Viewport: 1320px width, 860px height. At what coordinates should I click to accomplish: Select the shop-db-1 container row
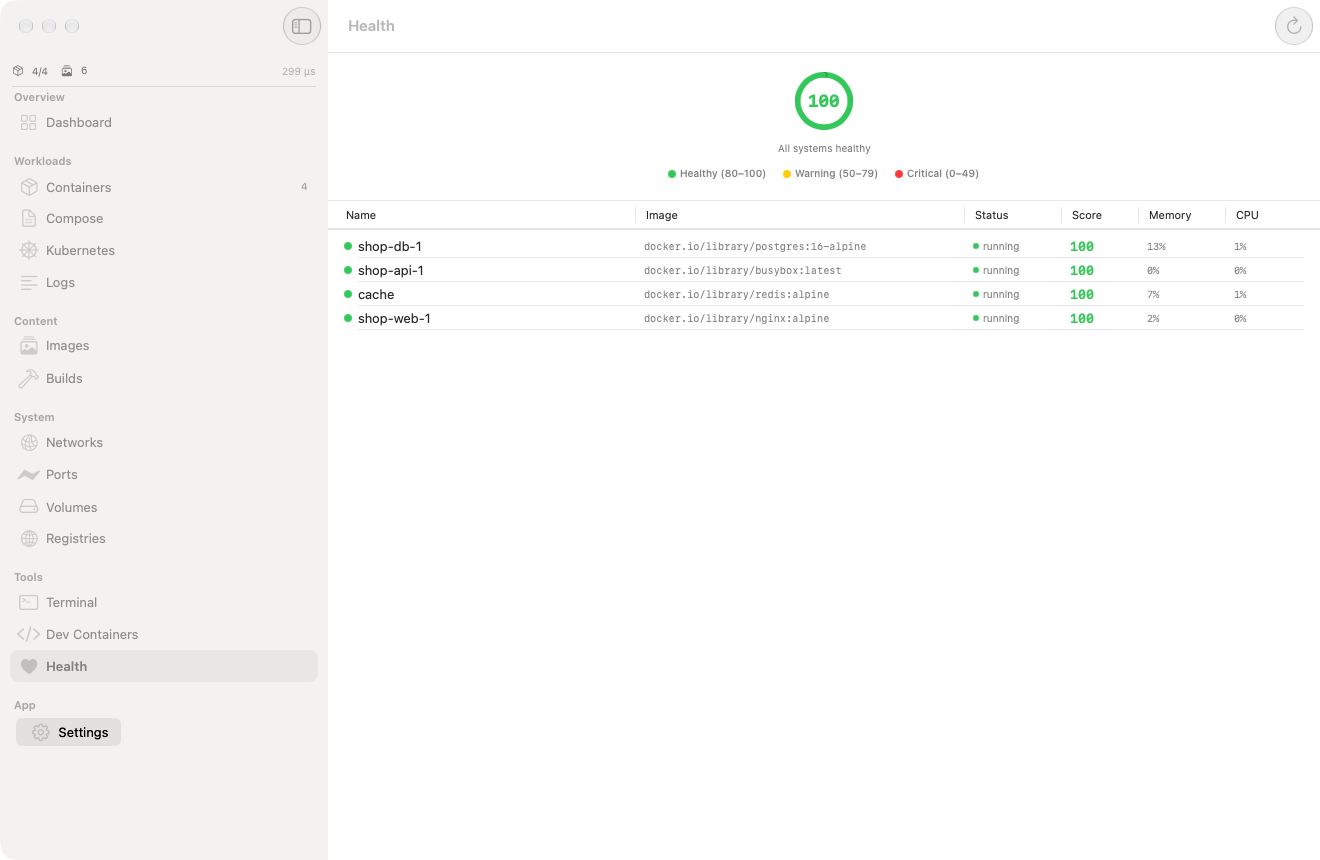[824, 246]
